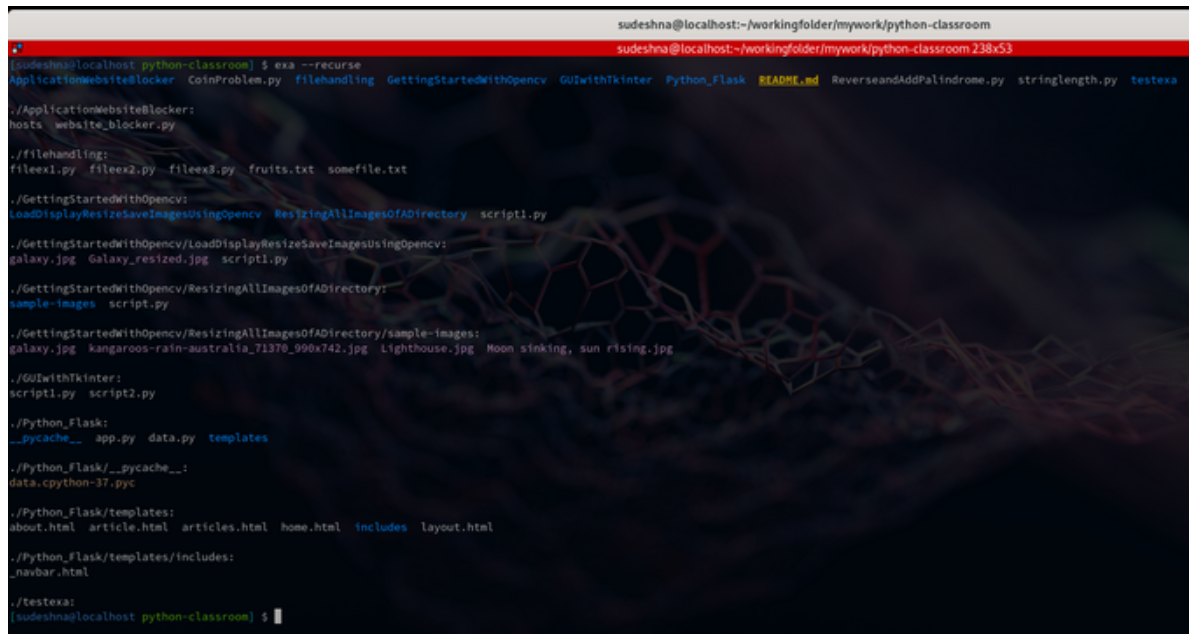The height and width of the screenshot is (636, 1195).
Task: Select 'data.py' file name
Action: (171, 439)
